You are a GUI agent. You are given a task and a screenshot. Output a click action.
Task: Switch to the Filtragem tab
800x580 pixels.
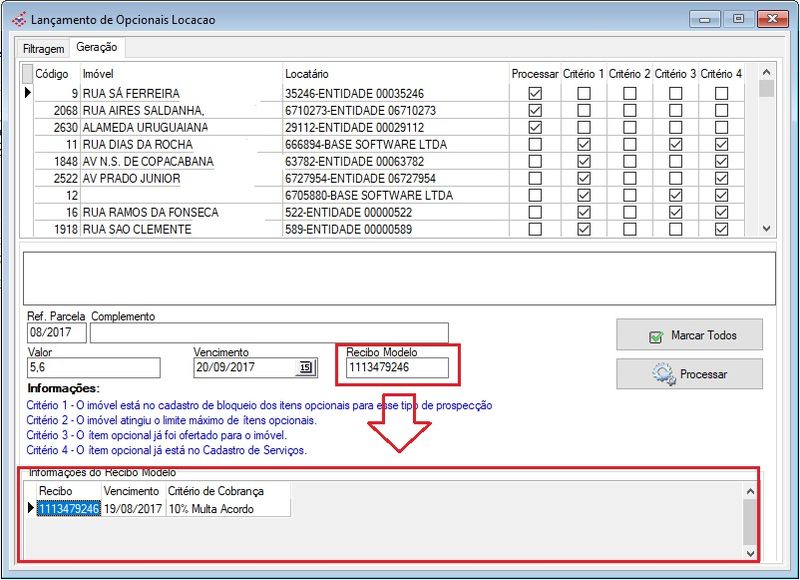[x=44, y=48]
